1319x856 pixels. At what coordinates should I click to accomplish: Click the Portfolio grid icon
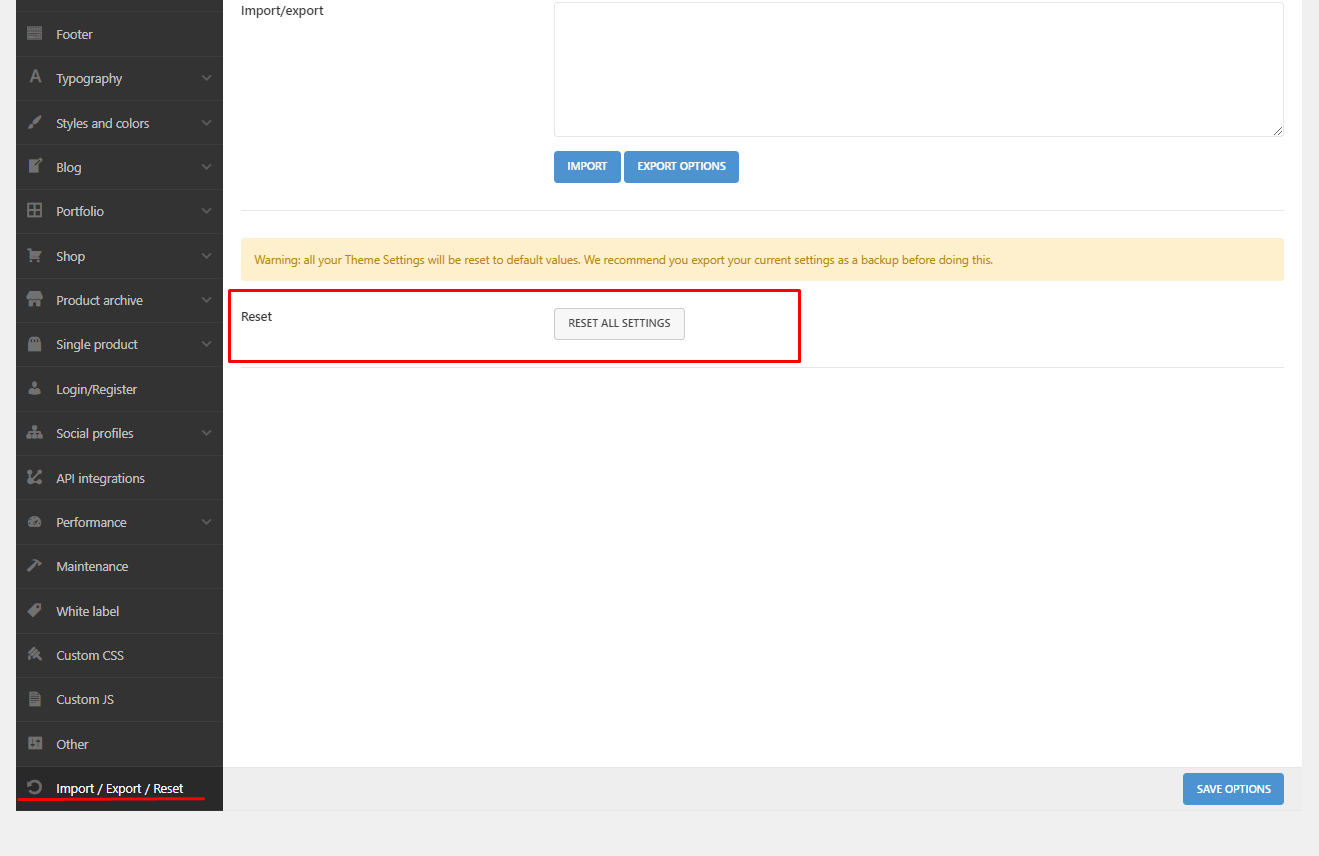(x=35, y=211)
